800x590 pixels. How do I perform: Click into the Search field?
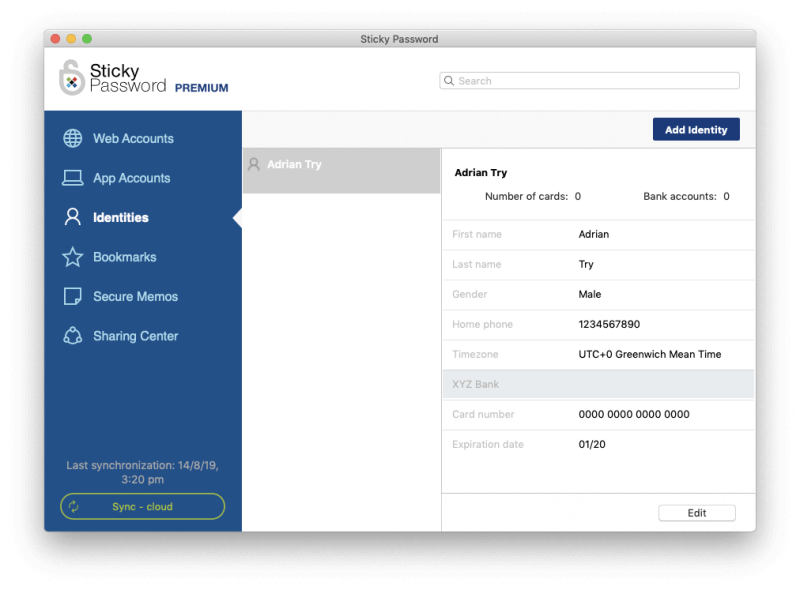589,81
